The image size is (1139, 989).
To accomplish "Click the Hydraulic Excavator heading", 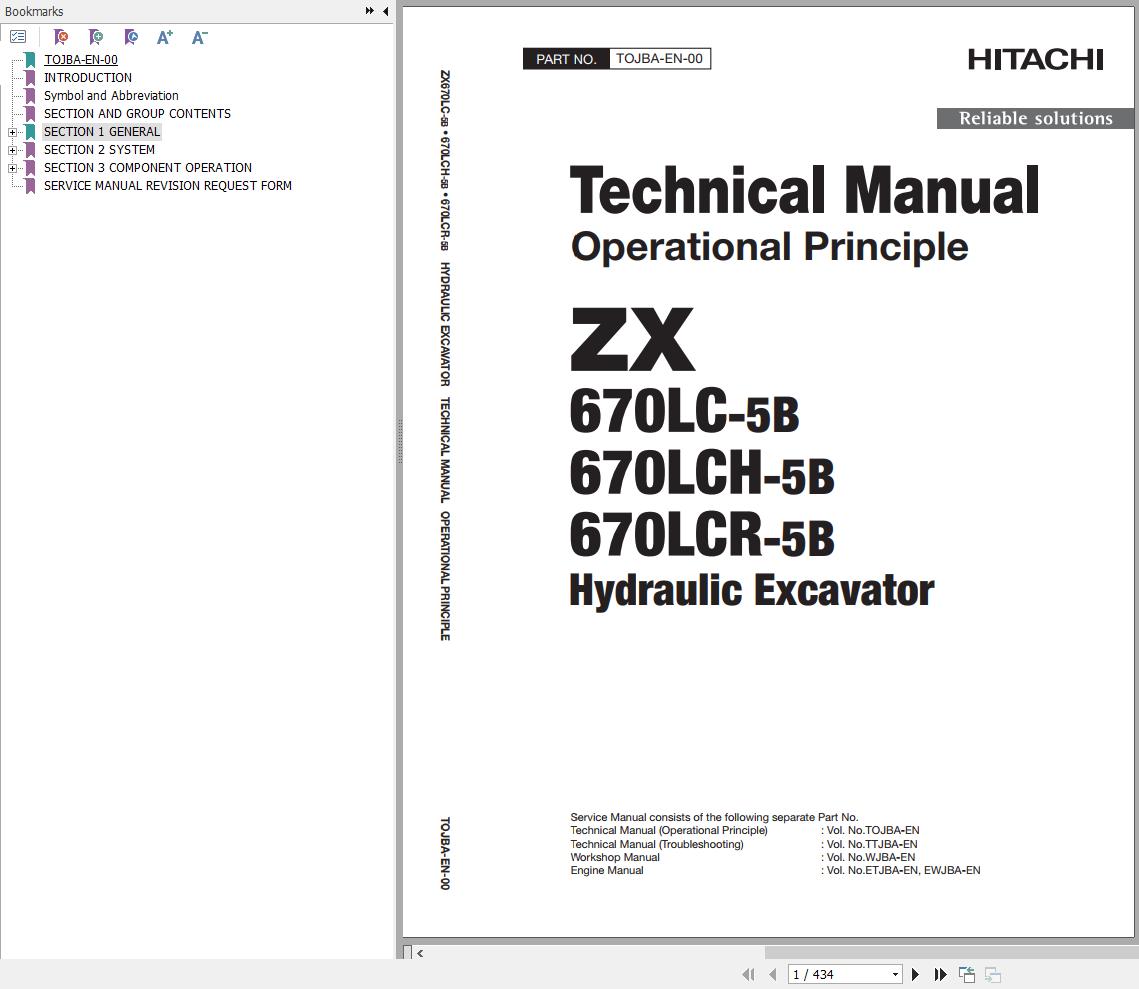I will [752, 590].
